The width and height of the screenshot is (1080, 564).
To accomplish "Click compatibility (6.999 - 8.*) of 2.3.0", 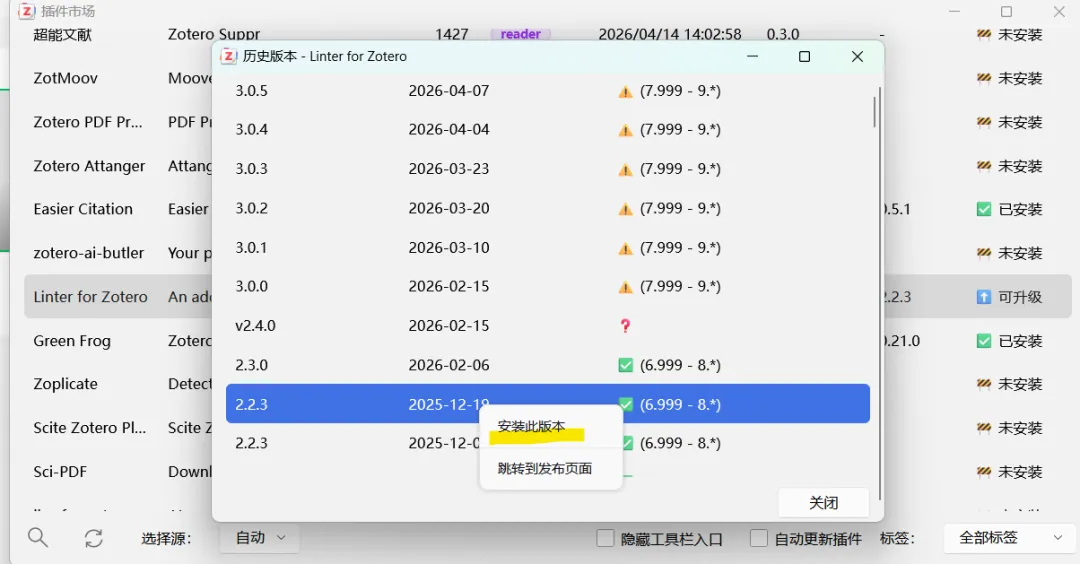I will [680, 365].
